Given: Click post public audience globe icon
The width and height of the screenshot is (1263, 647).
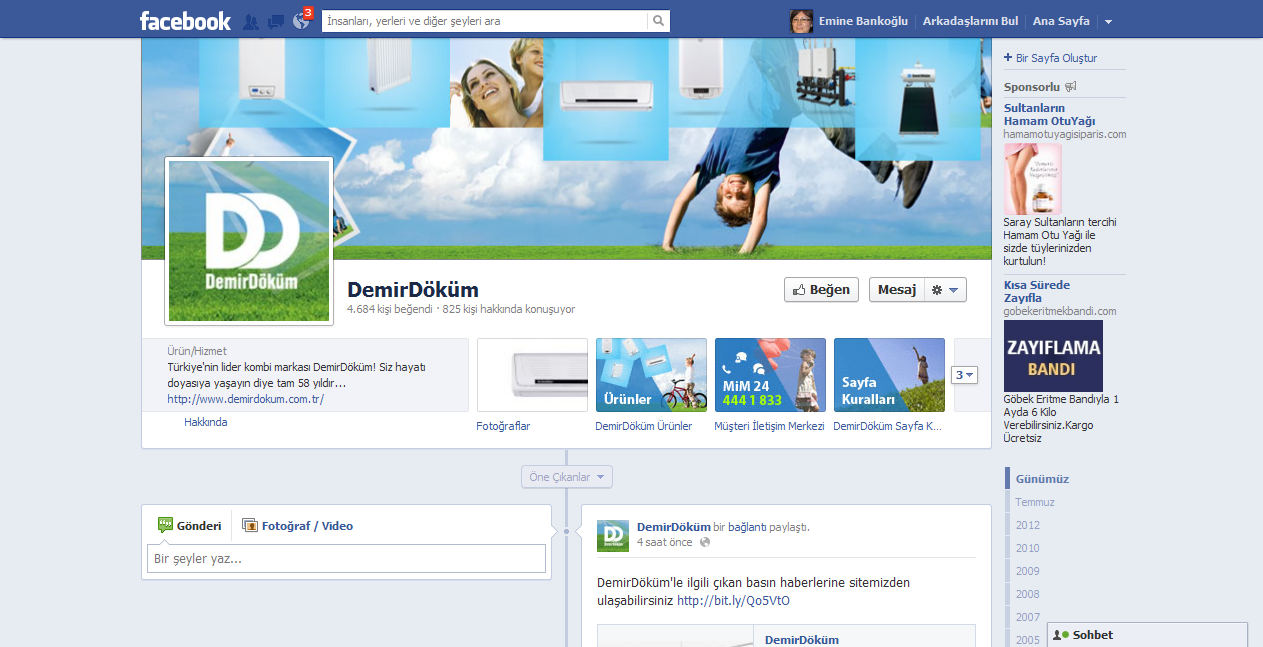Looking at the screenshot, I should point(704,542).
